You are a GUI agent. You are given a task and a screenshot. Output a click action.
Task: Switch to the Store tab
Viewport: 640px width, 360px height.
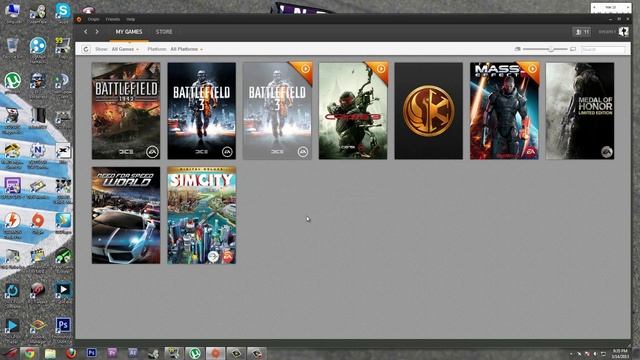[164, 31]
